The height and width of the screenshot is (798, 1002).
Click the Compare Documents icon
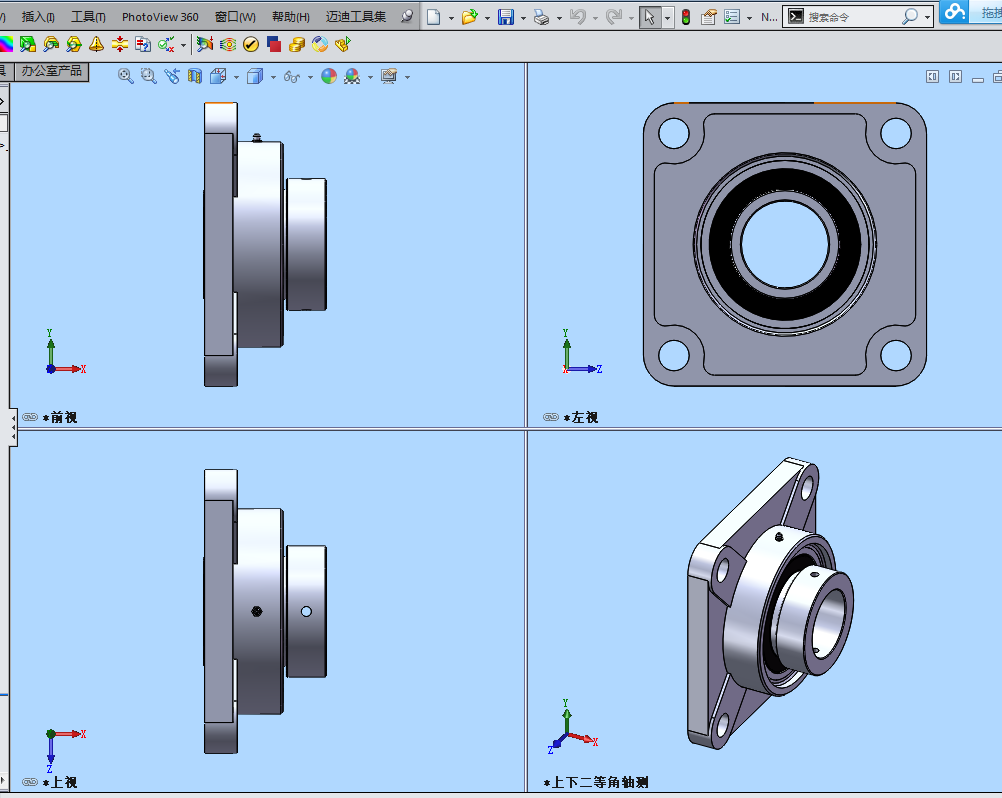[143, 44]
